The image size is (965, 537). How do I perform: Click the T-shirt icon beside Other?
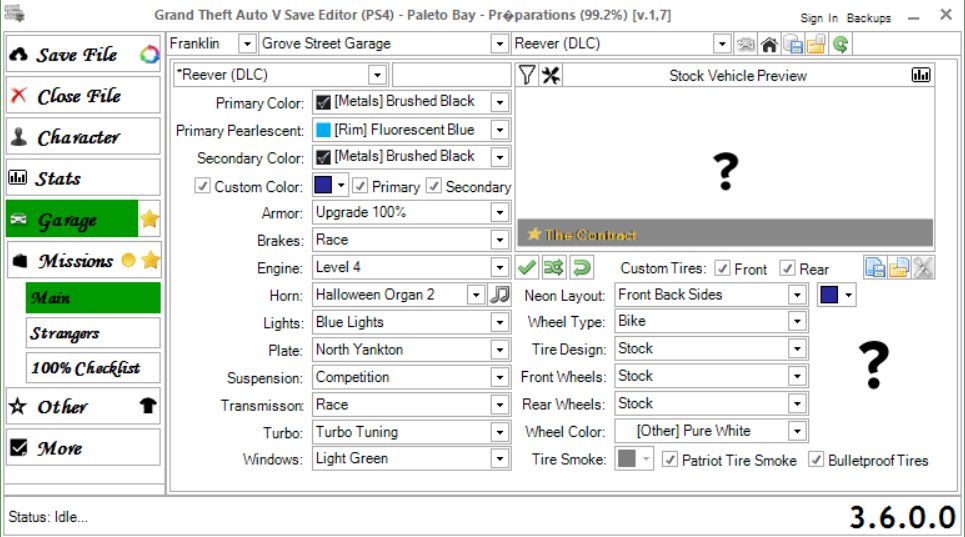(x=148, y=406)
